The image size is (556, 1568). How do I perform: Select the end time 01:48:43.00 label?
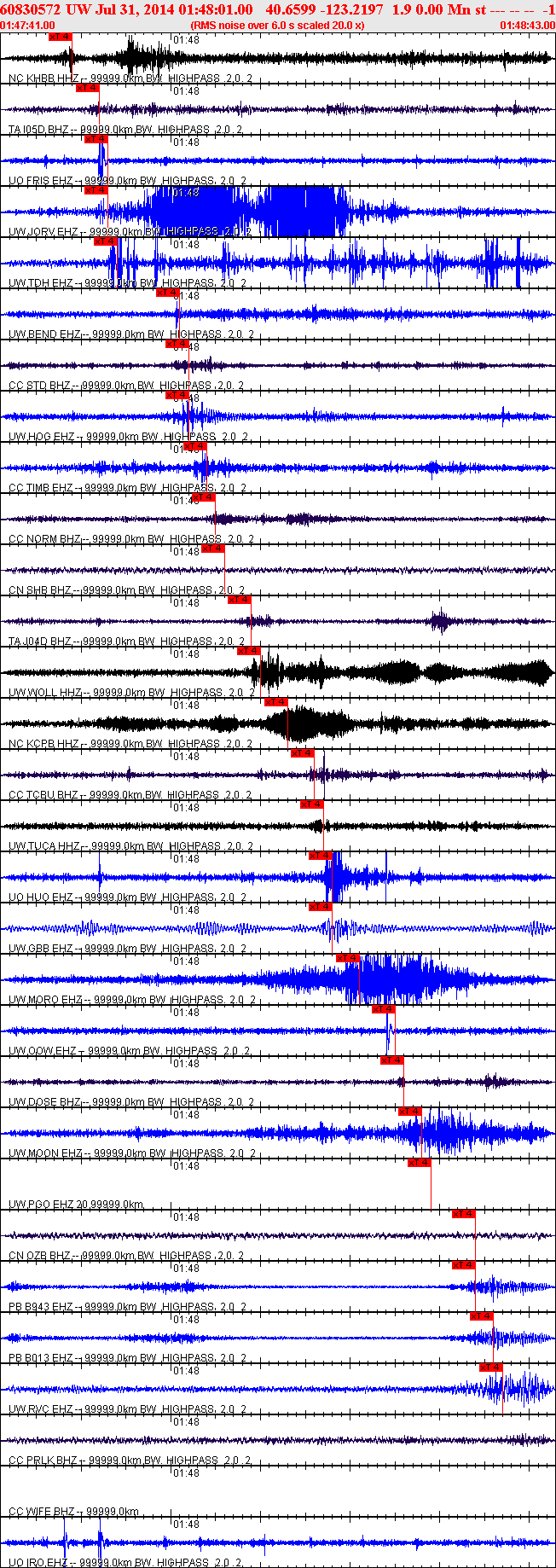(527, 26)
